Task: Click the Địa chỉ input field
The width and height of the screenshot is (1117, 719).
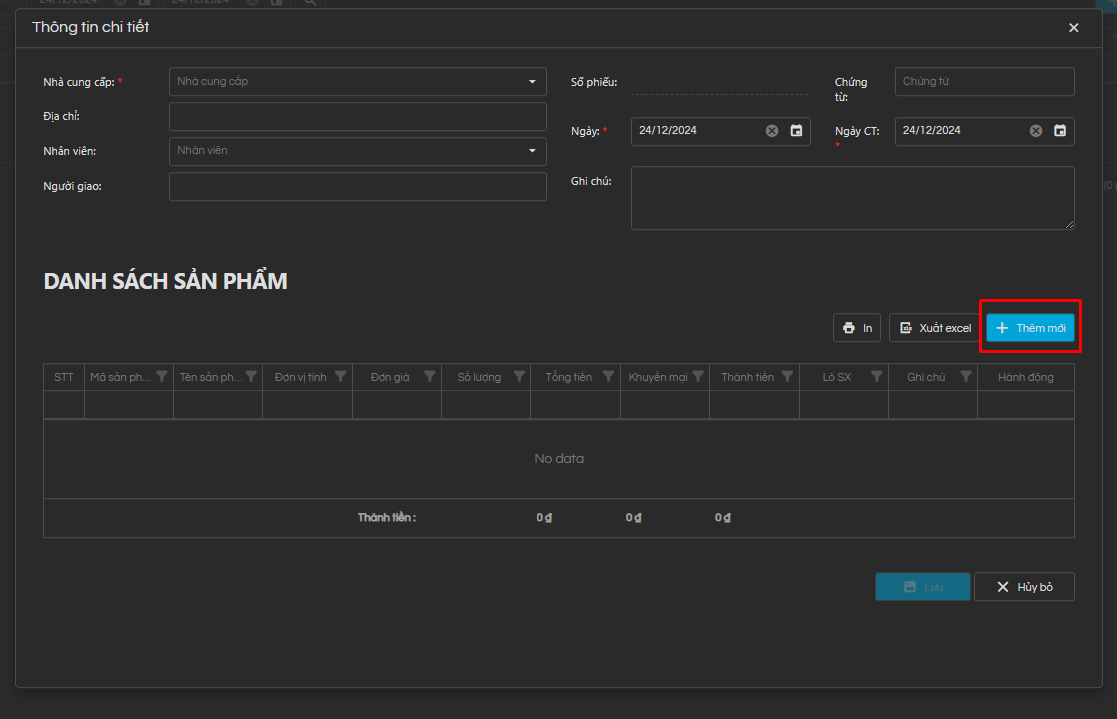Action: coord(358,117)
